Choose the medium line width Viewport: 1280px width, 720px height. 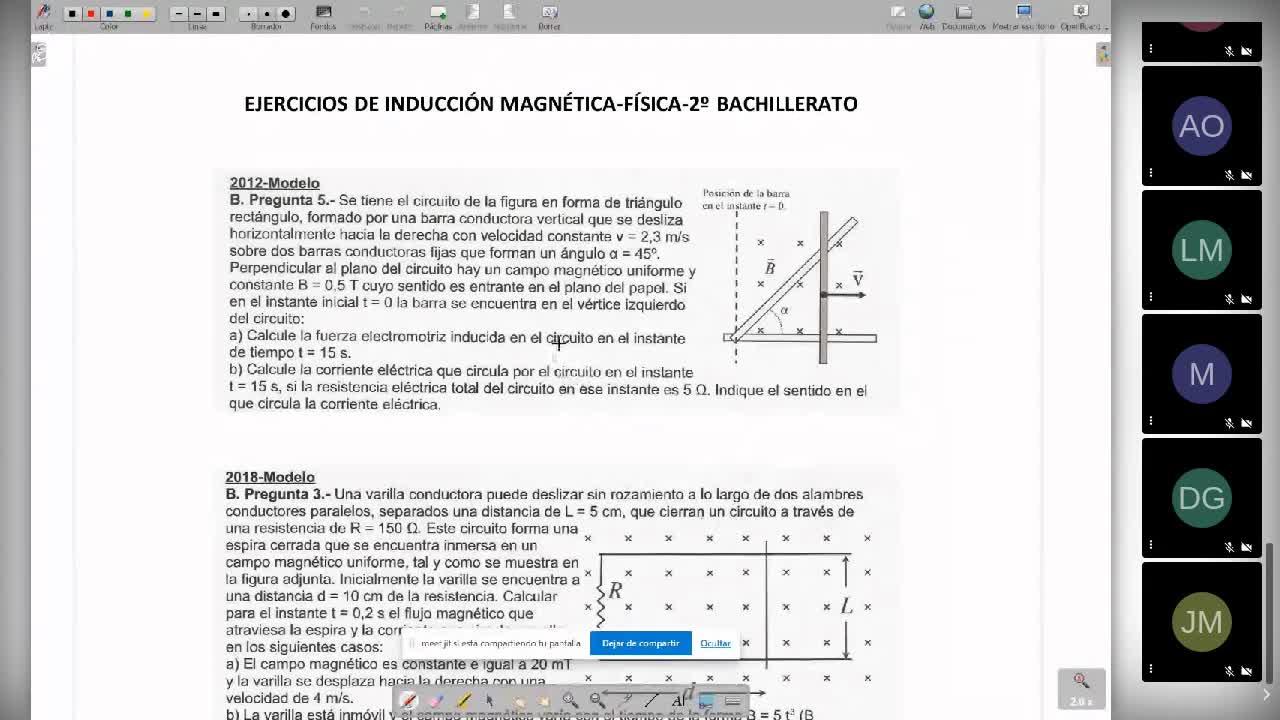197,14
